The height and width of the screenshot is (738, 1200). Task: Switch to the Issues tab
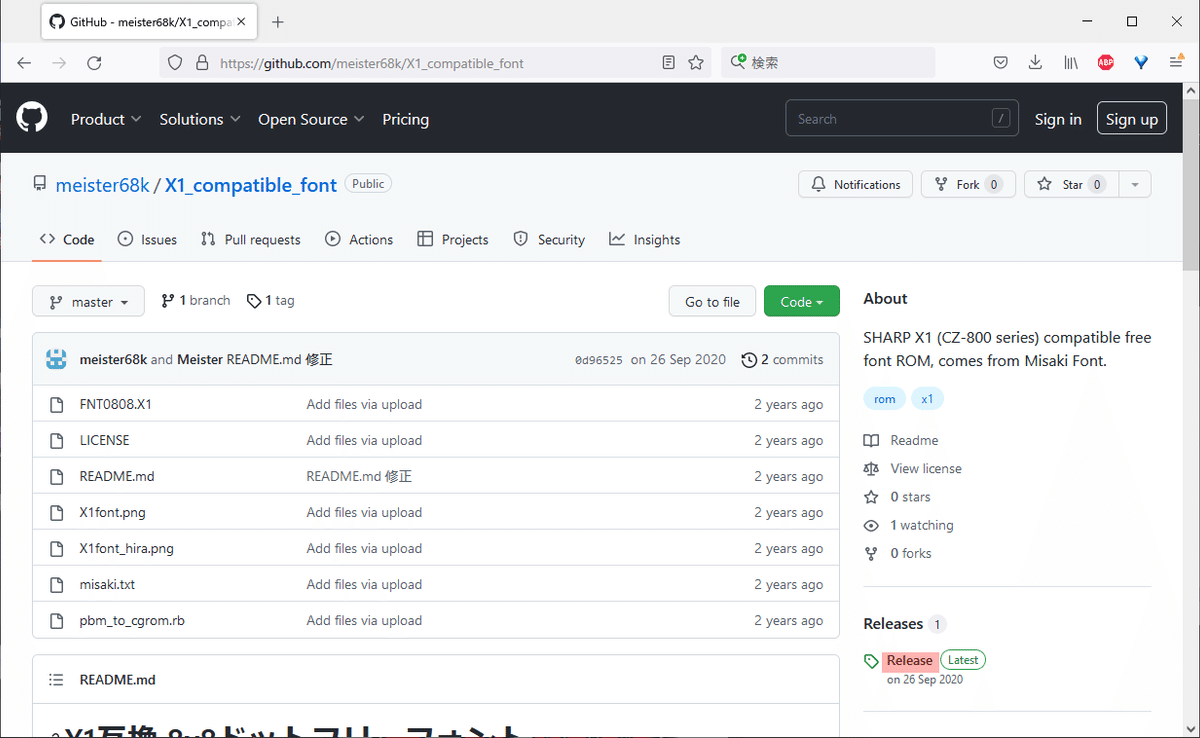pyautogui.click(x=147, y=239)
